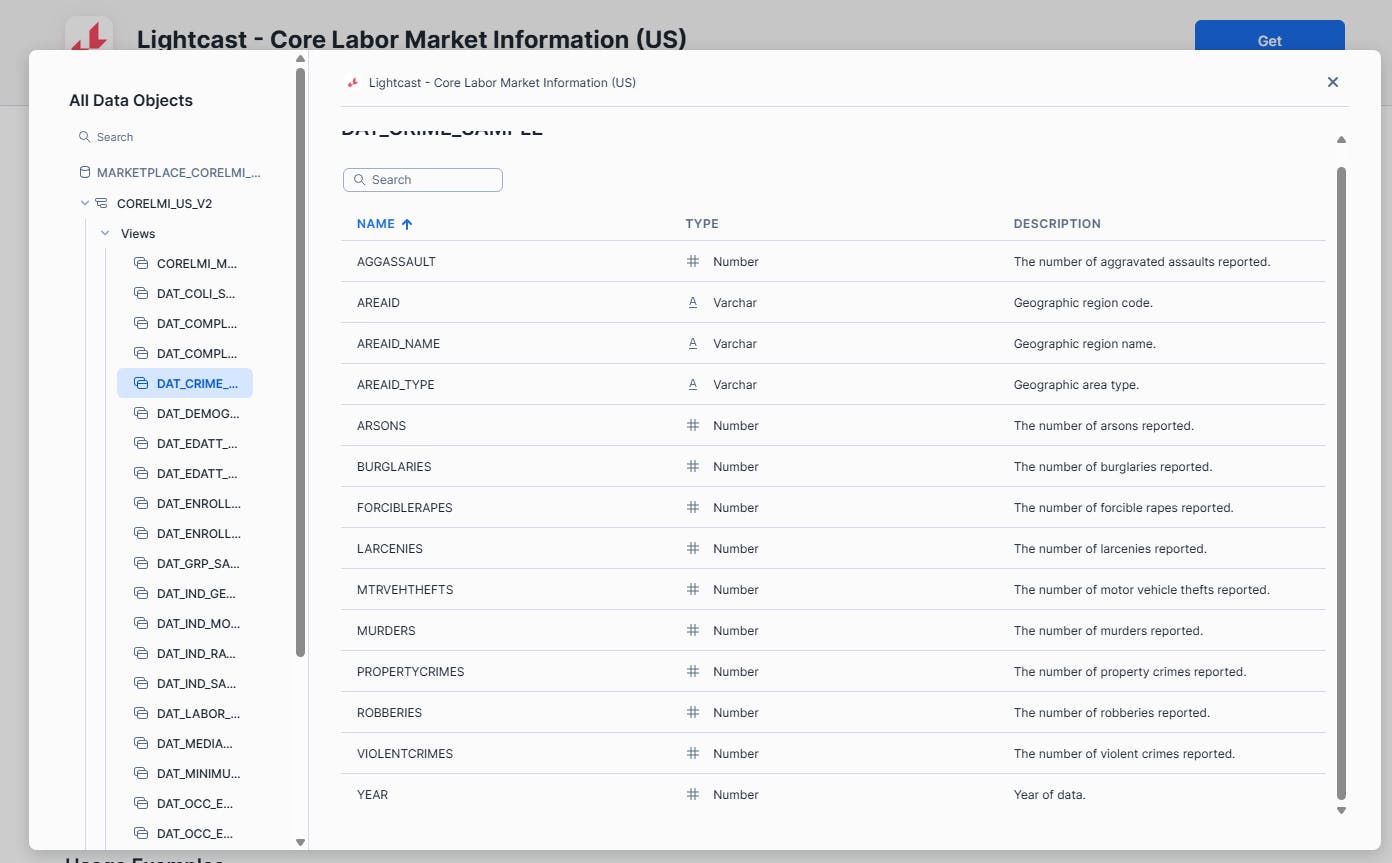Click the sidebar vertical scrollbar thumb
The image size is (1392, 863).
pyautogui.click(x=300, y=362)
